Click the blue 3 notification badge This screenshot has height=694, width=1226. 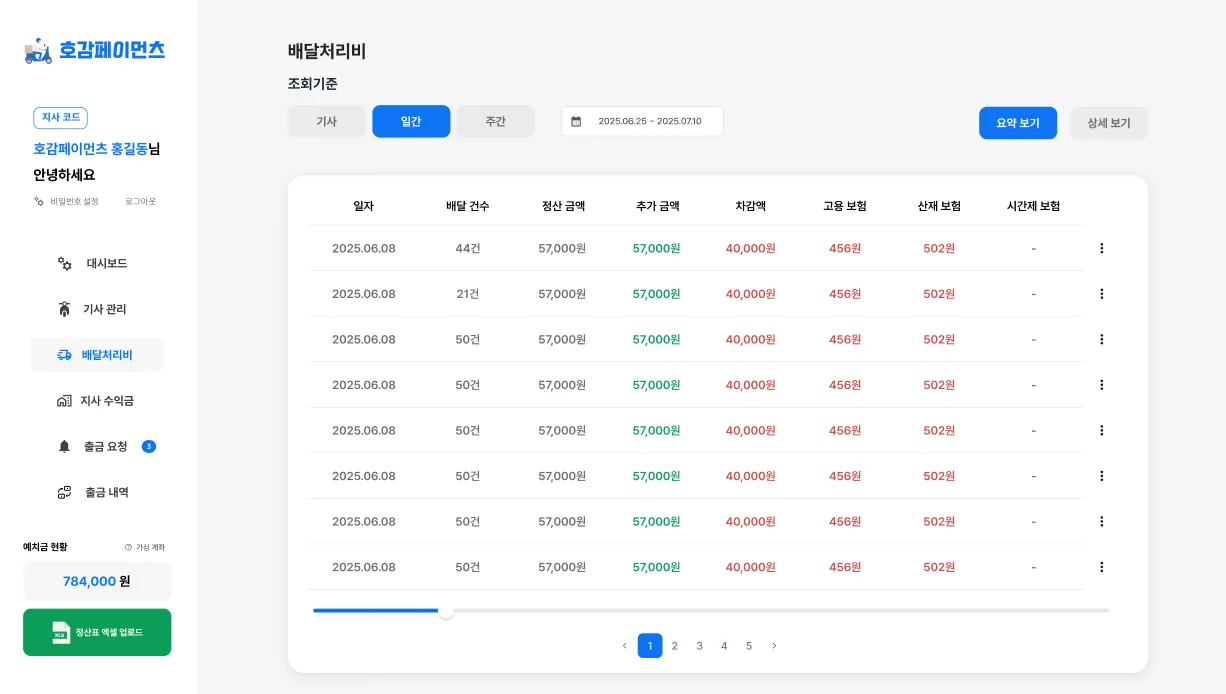149,447
